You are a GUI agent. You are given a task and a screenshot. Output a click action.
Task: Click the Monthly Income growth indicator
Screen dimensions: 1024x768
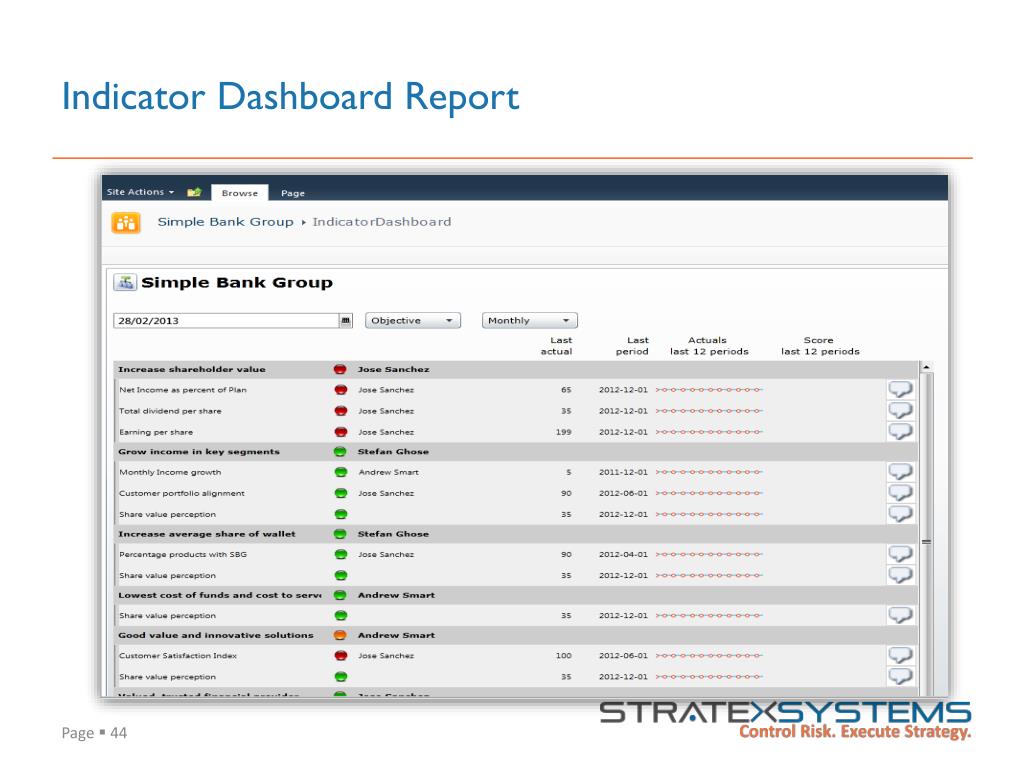(170, 472)
